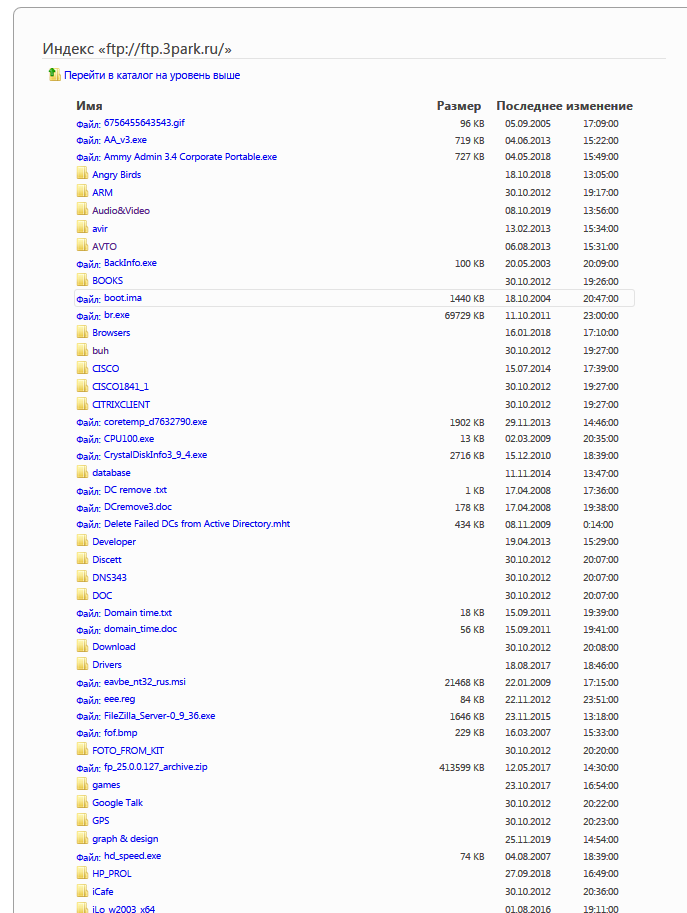Click the folder icon next to Download
687x913 pixels.
[x=83, y=646]
